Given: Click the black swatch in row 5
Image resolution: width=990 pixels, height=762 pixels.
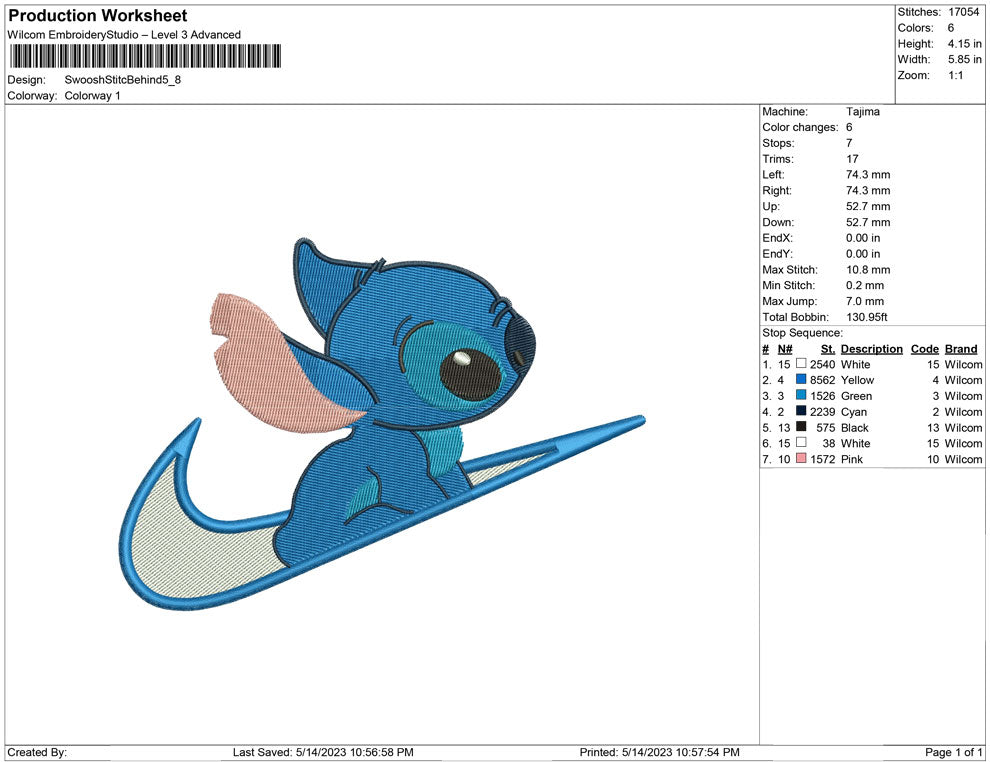Looking at the screenshot, I should point(801,427).
